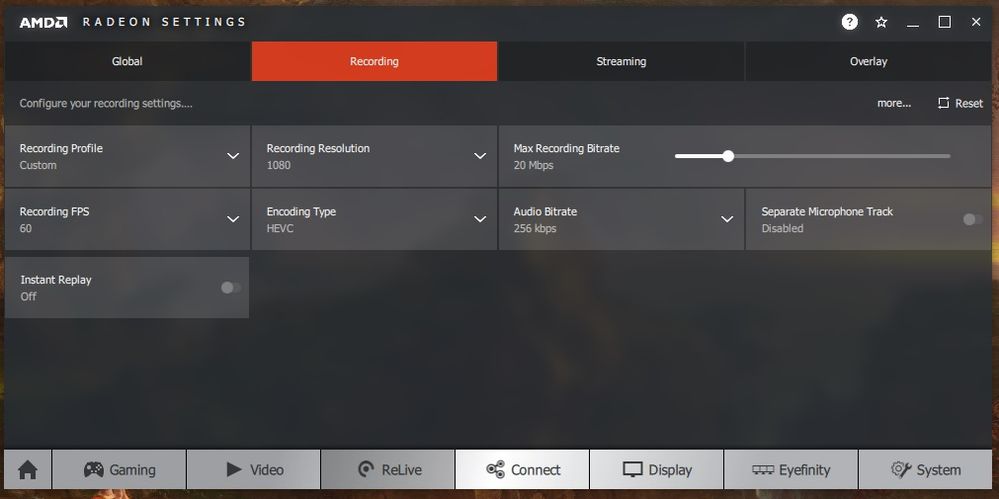The image size is (999, 499).
Task: Click the ReLive circular icon
Action: (366, 470)
